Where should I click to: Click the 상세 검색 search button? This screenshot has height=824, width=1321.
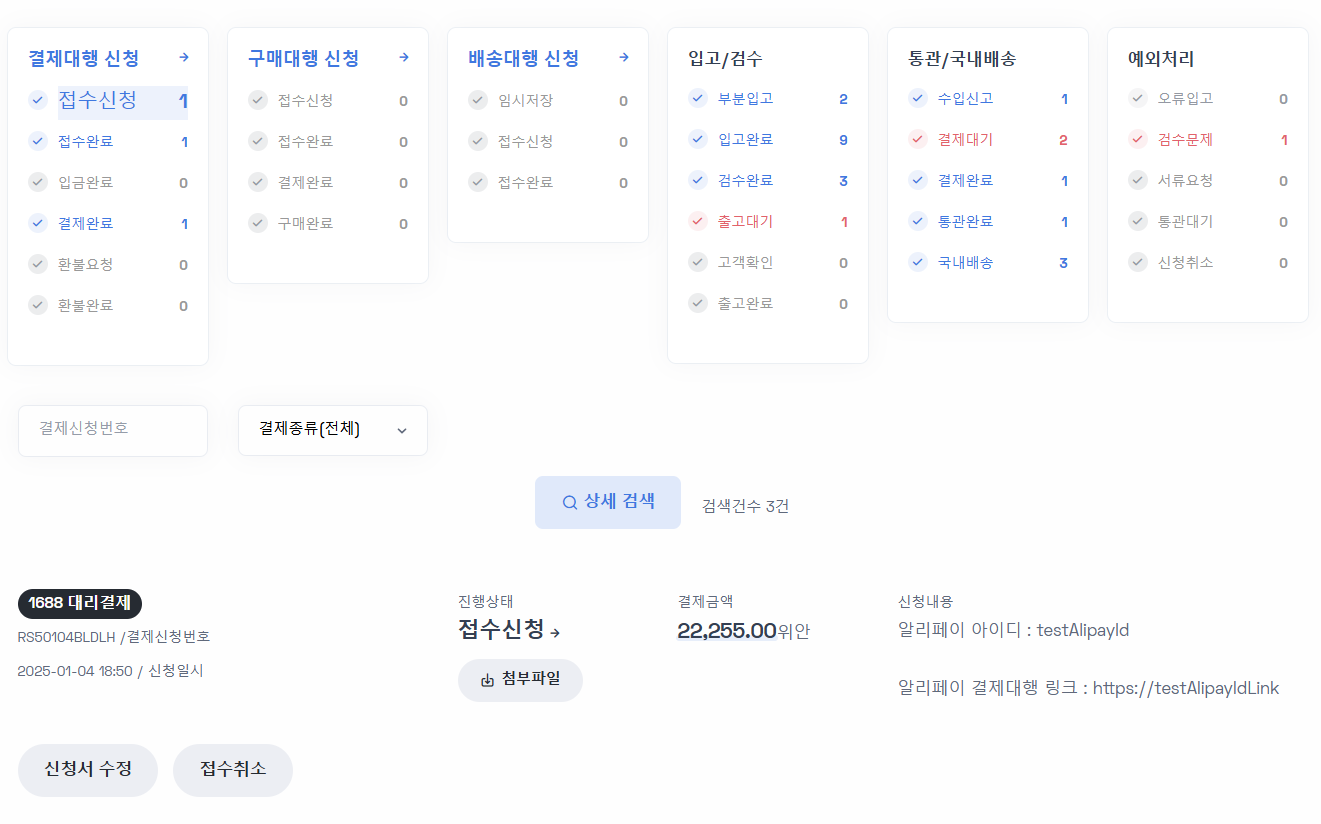coord(607,502)
